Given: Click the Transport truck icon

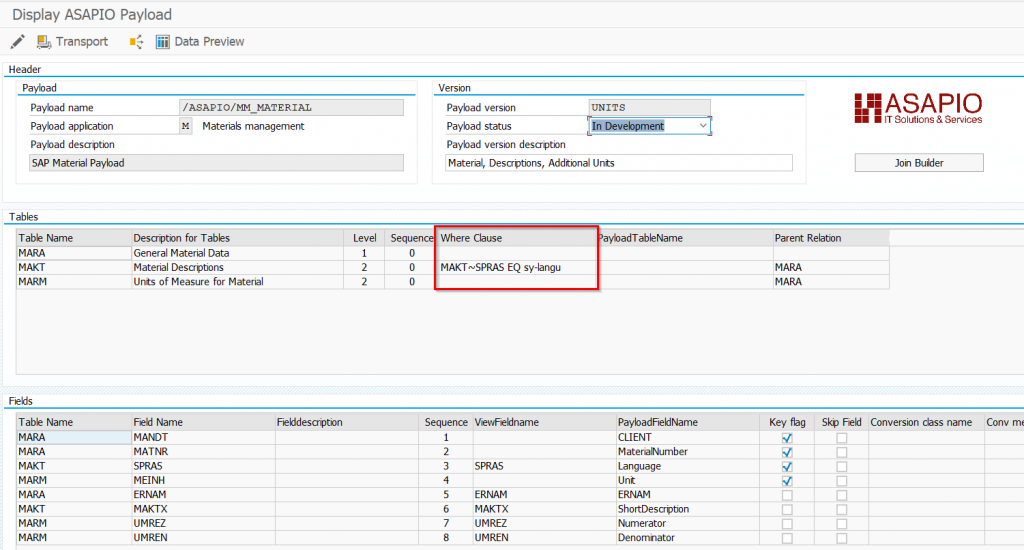Looking at the screenshot, I should point(44,42).
